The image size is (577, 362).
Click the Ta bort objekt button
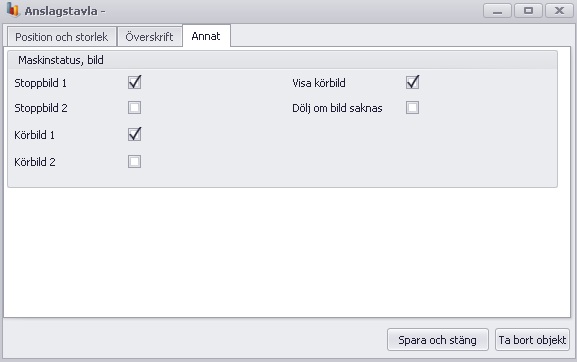coord(532,340)
